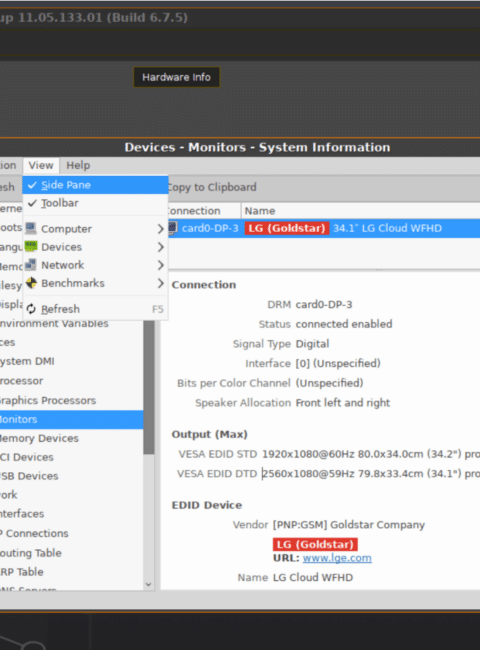The height and width of the screenshot is (650, 480).
Task: Click the Benchmarks icon in View menu
Action: click(31, 283)
